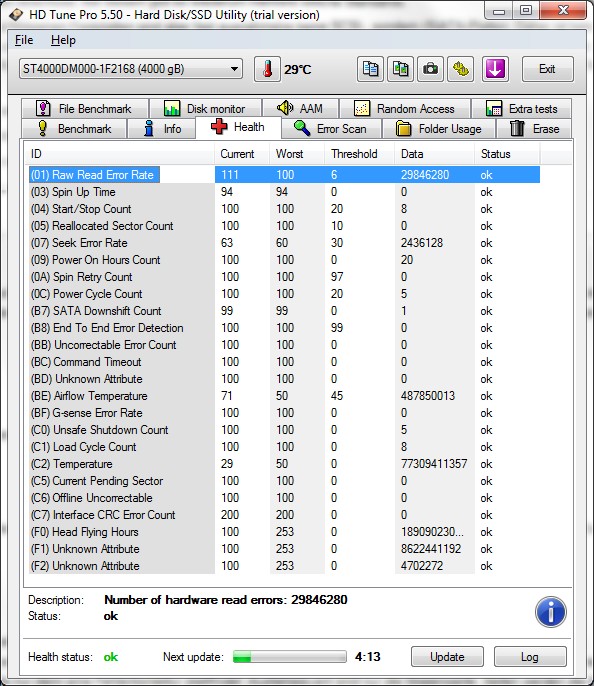Select the (BD) Unknown Attribute row
This screenshot has width=594, height=686.
tap(284, 379)
